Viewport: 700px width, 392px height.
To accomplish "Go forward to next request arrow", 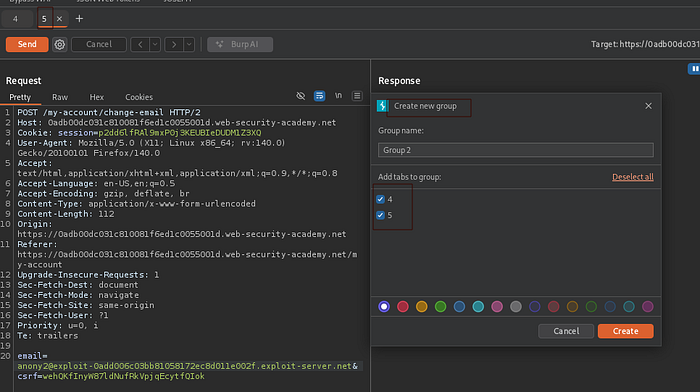I will (174, 44).
